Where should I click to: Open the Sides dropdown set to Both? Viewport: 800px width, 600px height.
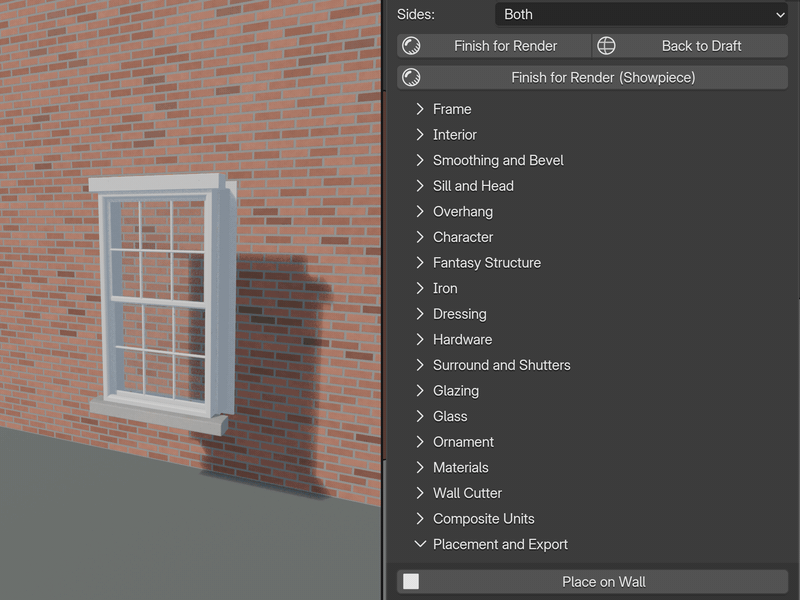click(x=641, y=14)
